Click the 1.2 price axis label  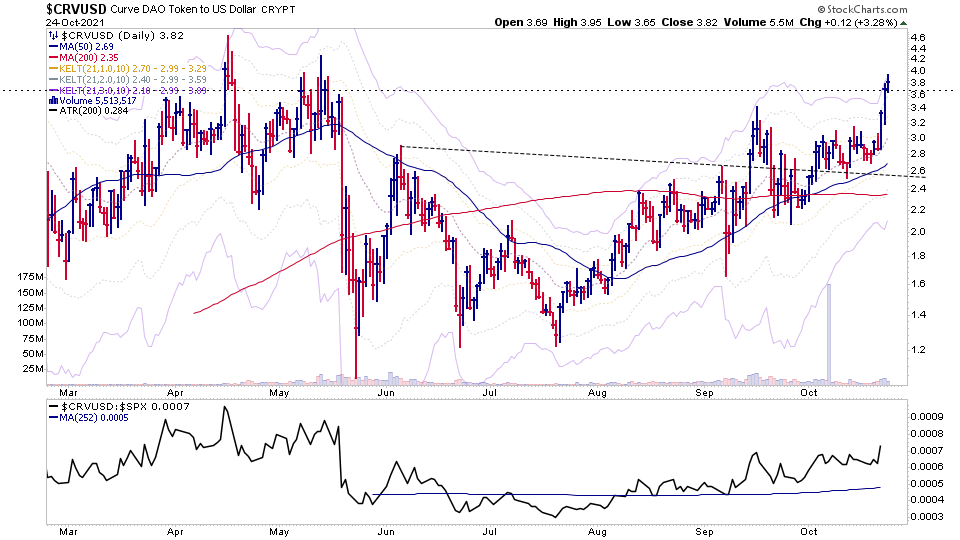coord(918,350)
